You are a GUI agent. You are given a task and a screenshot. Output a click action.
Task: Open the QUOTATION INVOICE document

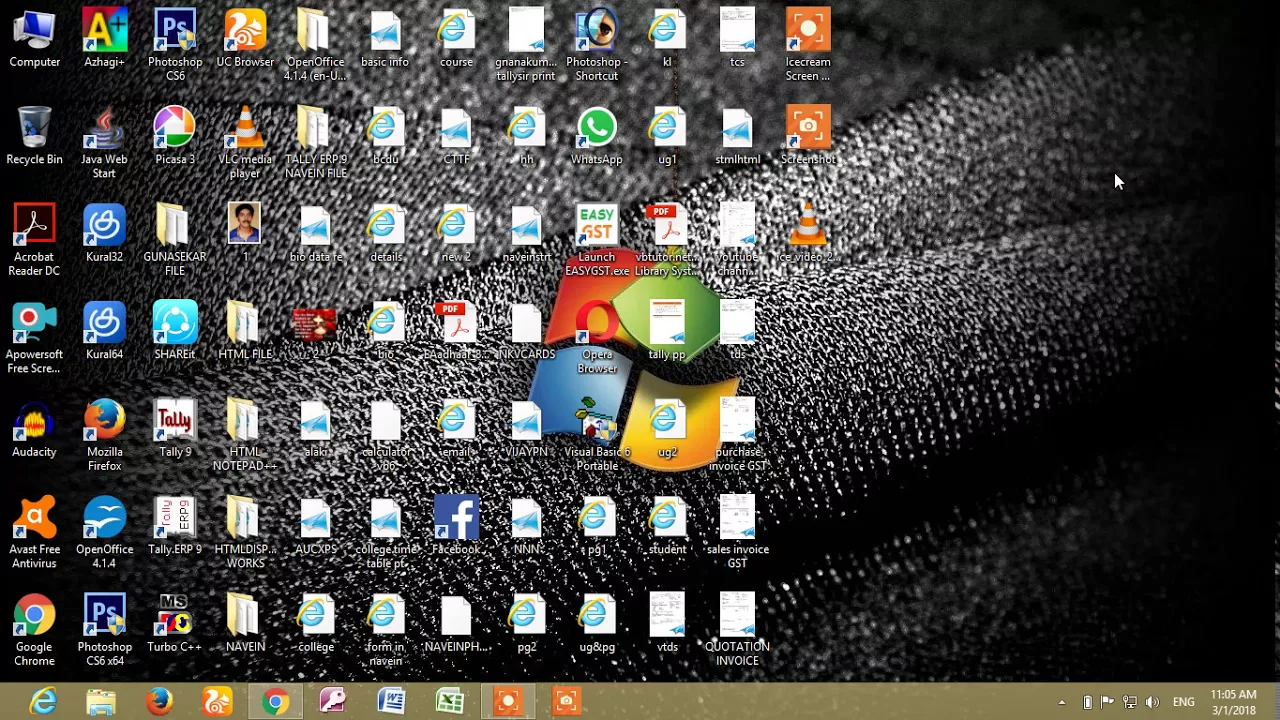737,631
